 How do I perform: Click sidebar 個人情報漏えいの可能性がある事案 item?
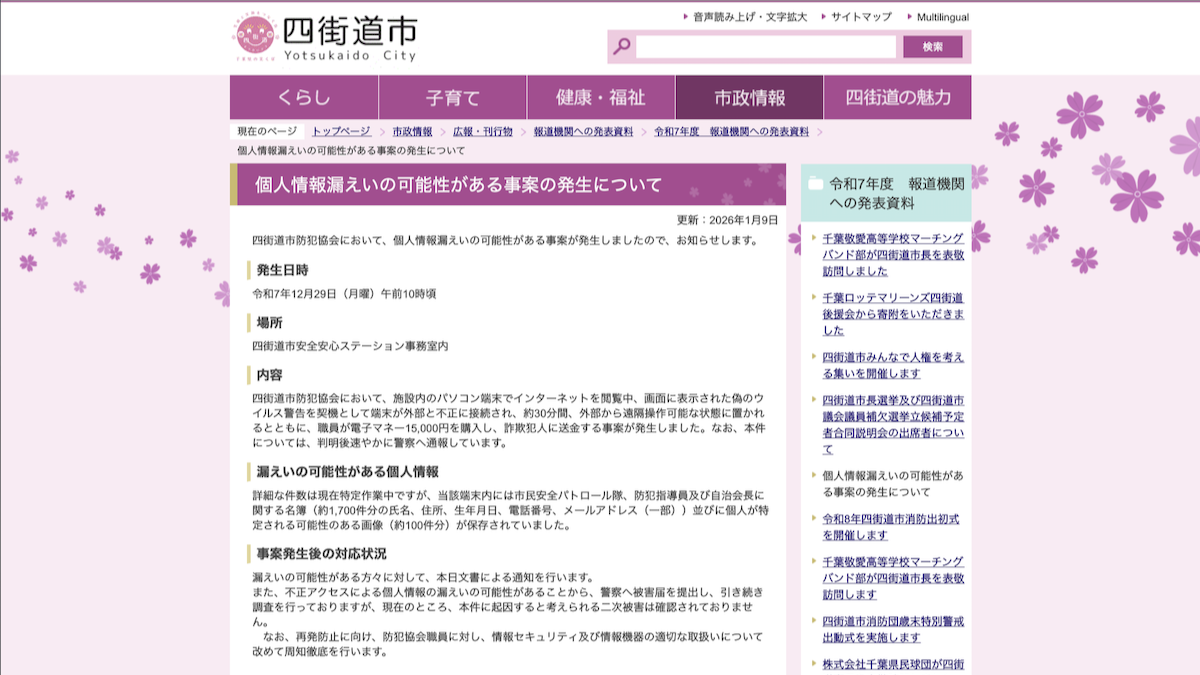893,484
